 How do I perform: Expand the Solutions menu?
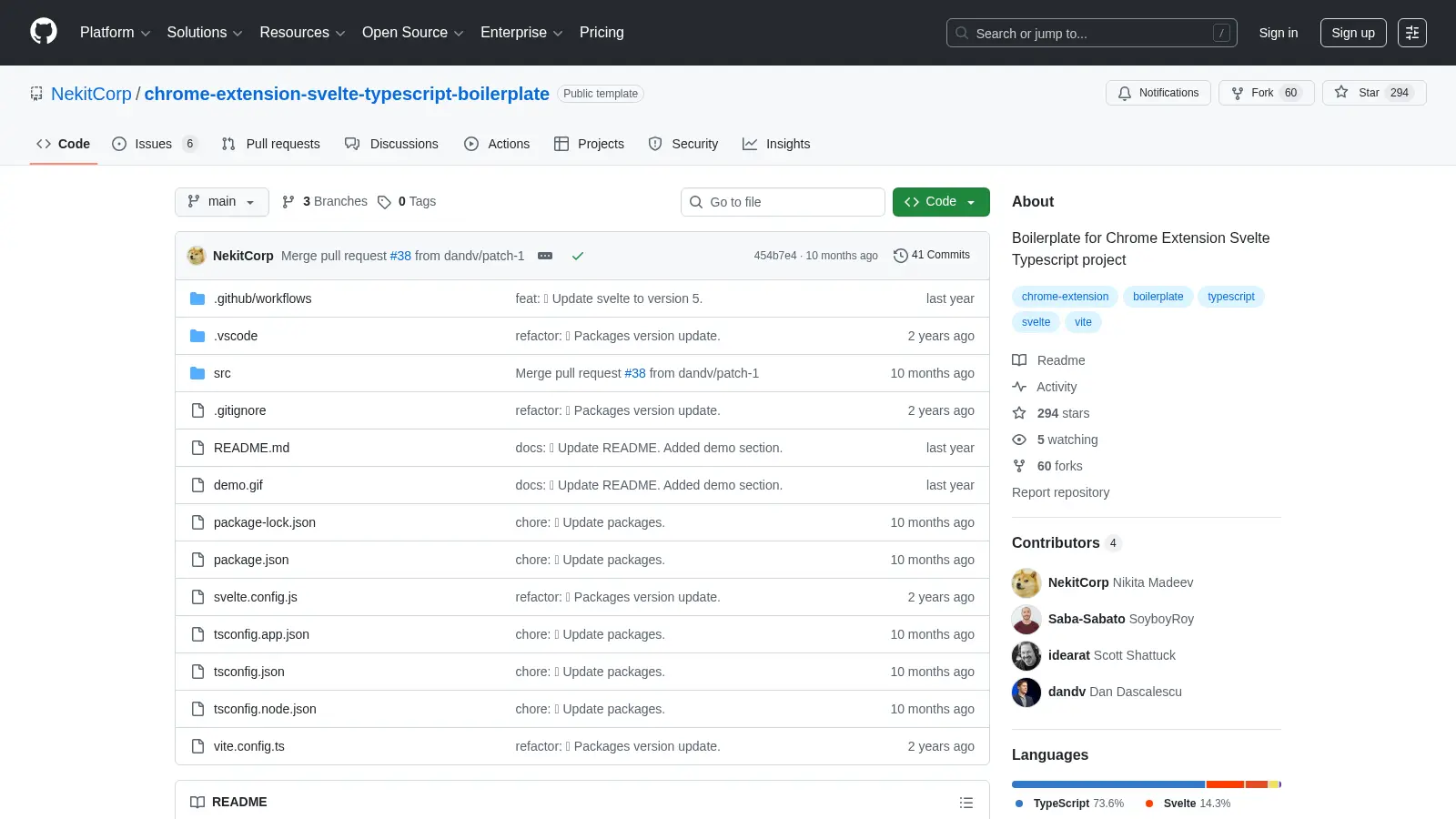[x=205, y=33]
